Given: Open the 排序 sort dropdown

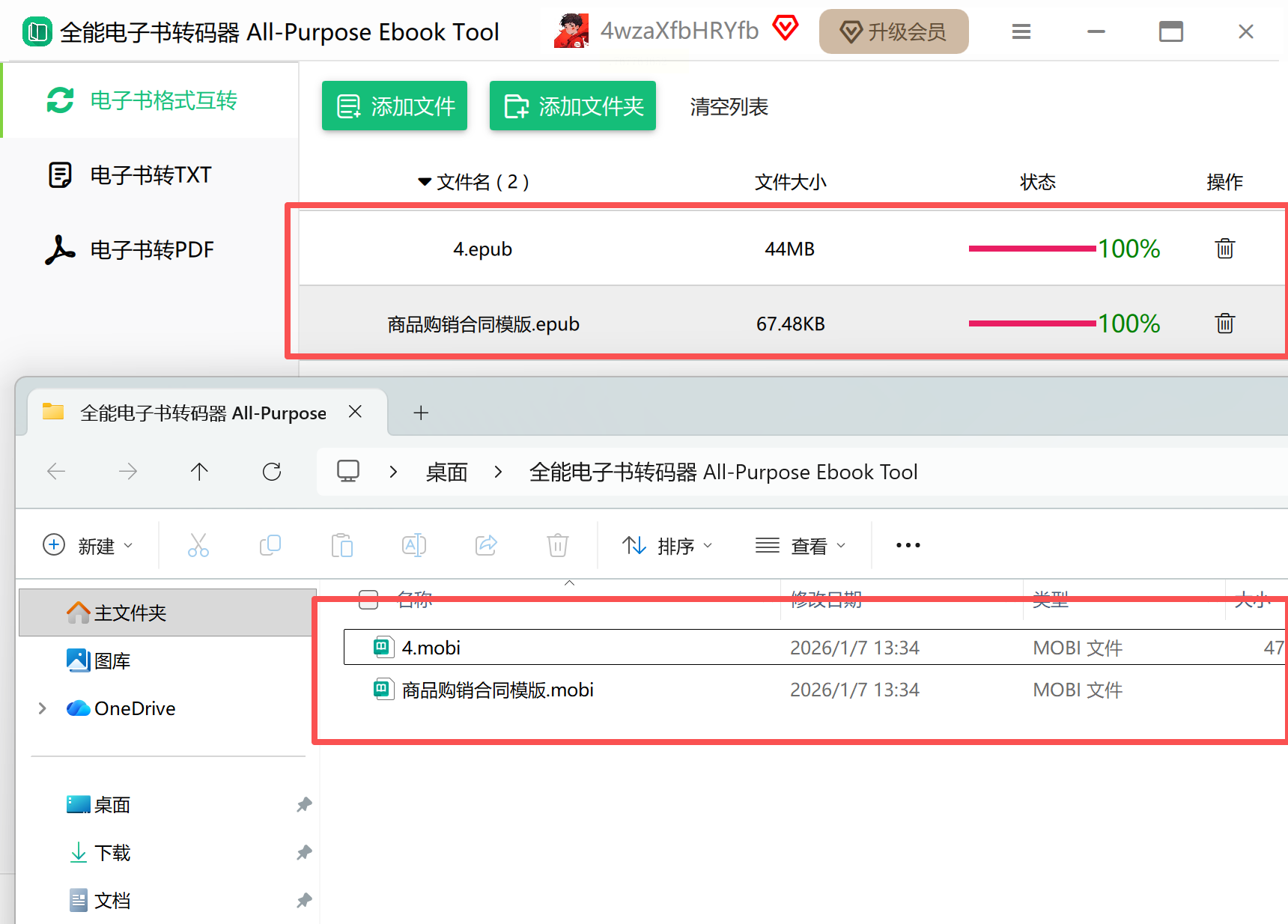Looking at the screenshot, I should 666,546.
